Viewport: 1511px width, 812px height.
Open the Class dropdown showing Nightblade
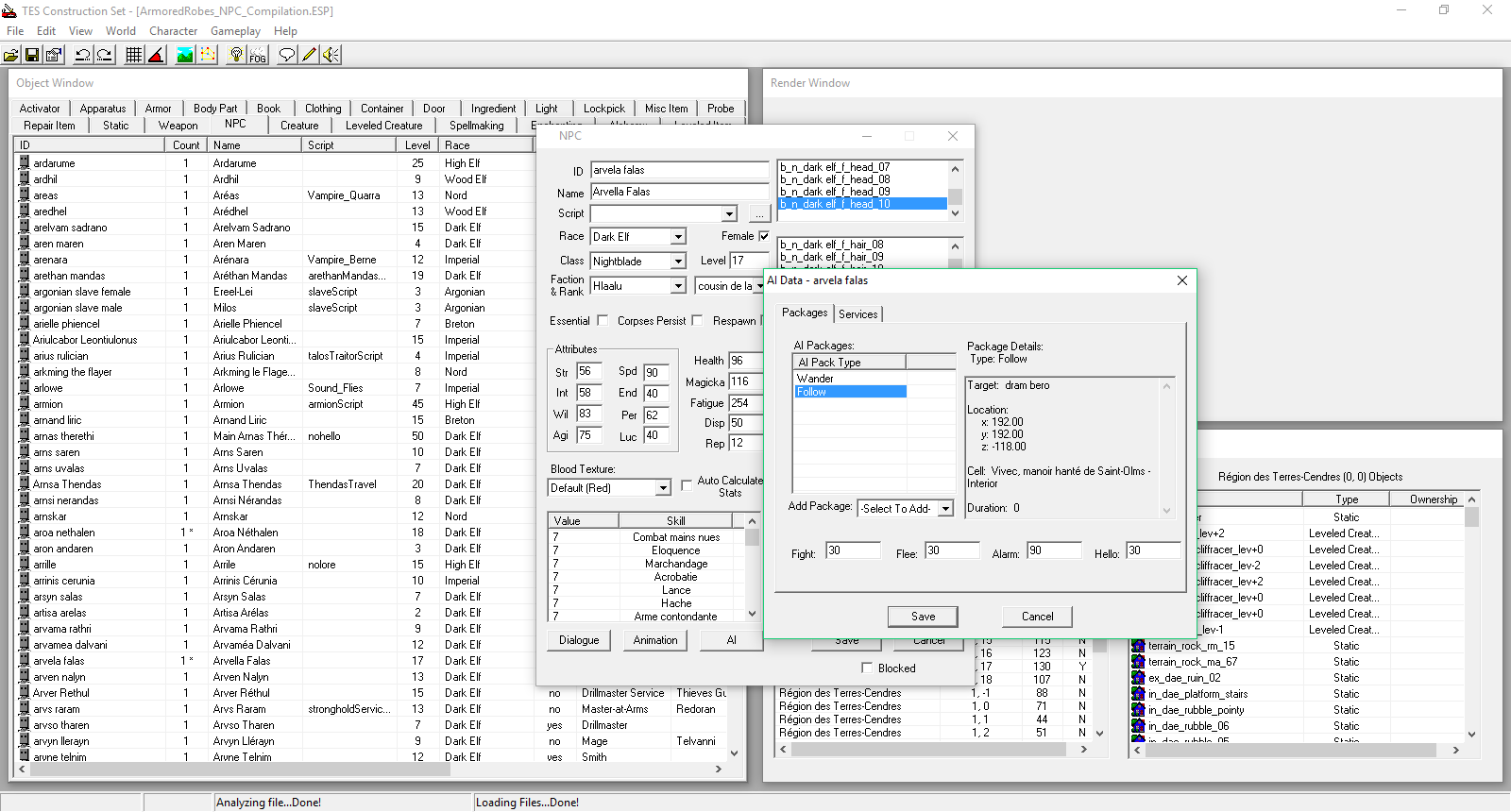coord(678,262)
